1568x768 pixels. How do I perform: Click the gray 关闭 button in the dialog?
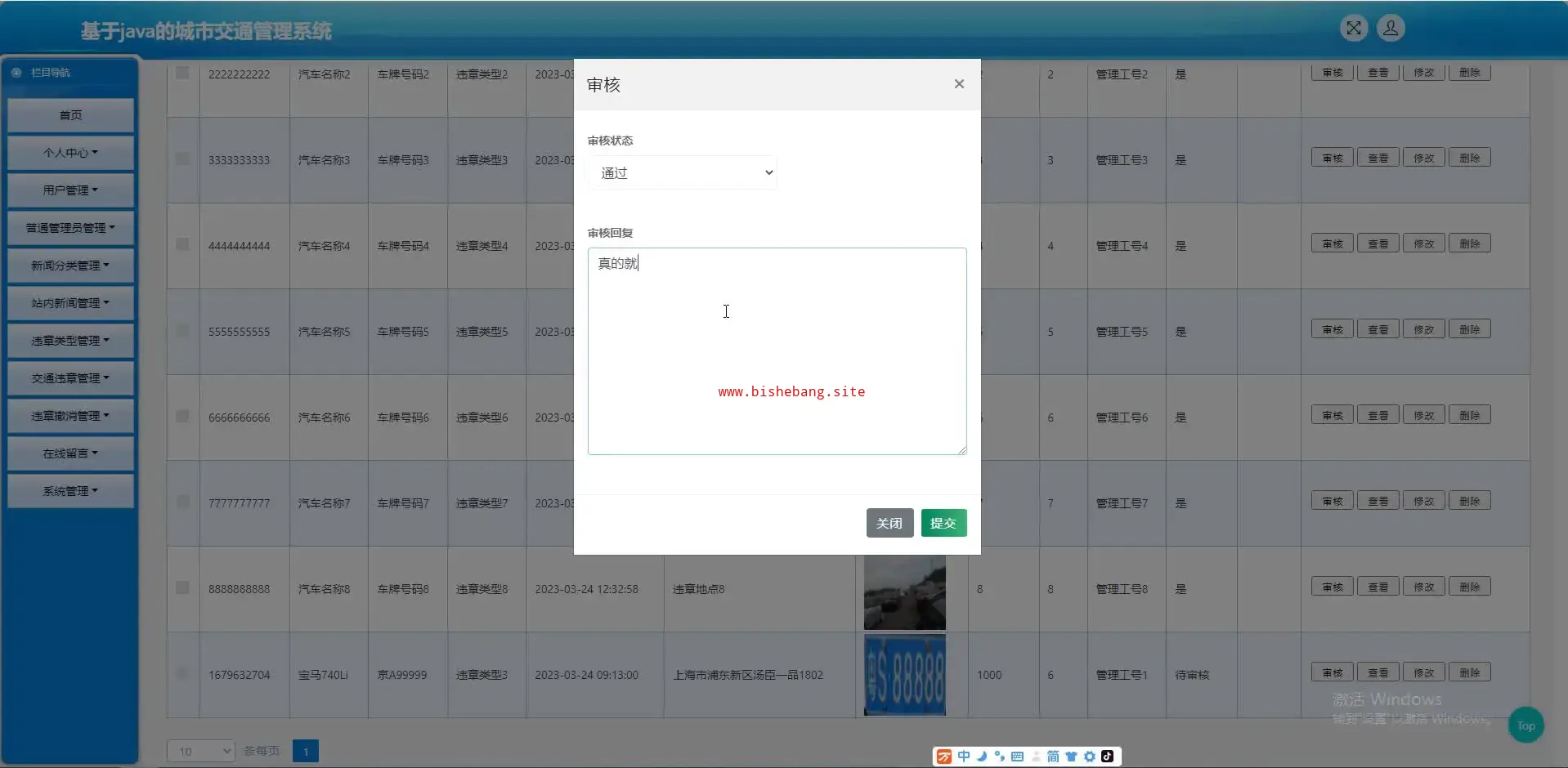point(889,523)
